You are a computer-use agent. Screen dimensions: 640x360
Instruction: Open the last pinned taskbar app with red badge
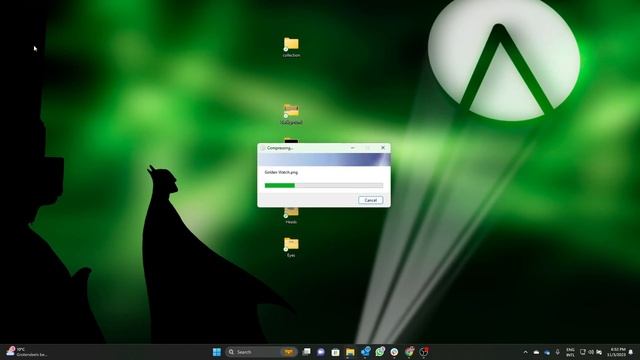click(424, 351)
